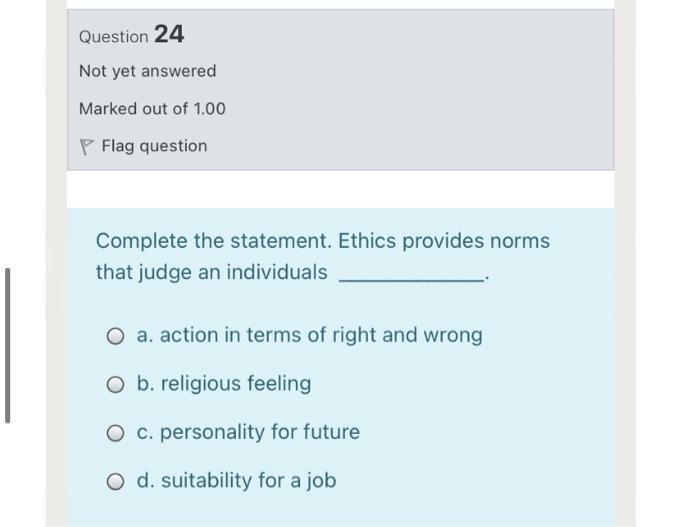Click 'Ethics provides norms' in the question
This screenshot has width=700, height=527.
[444, 241]
